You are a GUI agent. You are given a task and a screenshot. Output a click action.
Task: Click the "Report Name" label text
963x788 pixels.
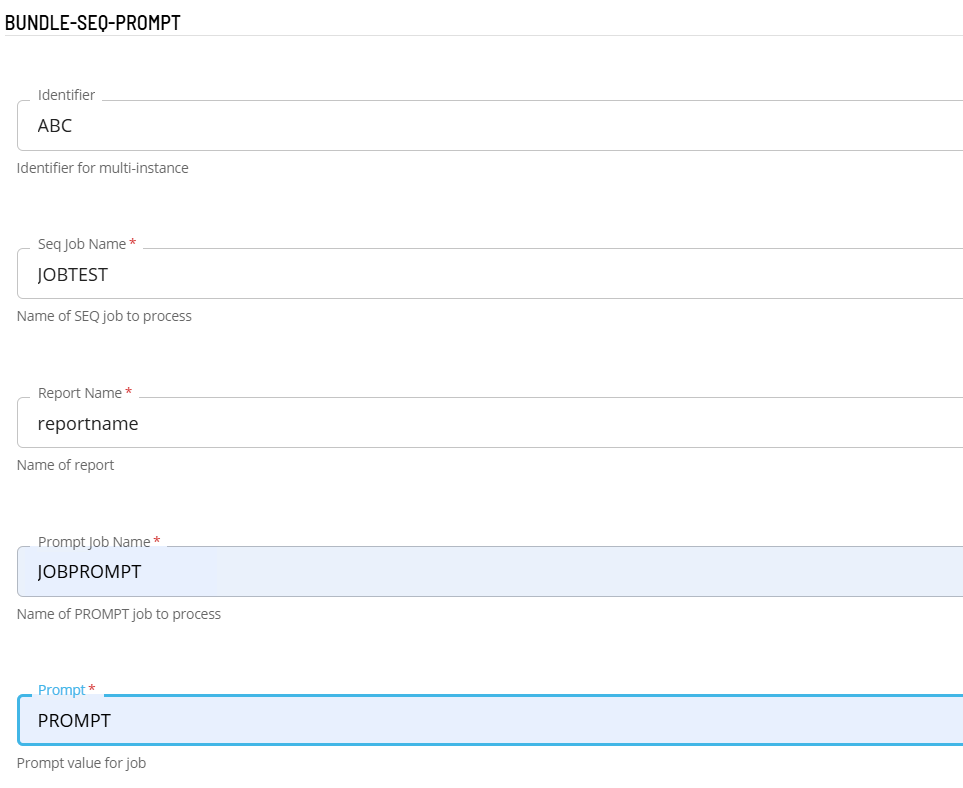pyautogui.click(x=80, y=393)
